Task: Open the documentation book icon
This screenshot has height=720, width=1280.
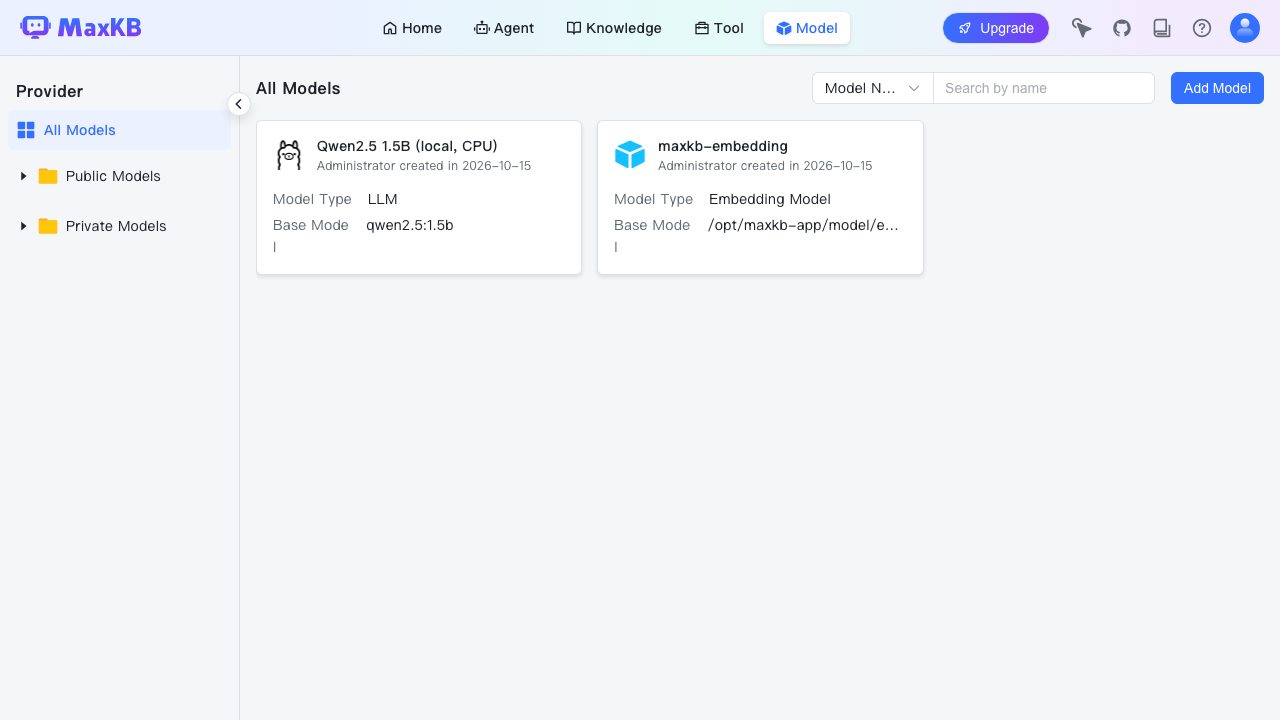Action: pyautogui.click(x=1162, y=28)
